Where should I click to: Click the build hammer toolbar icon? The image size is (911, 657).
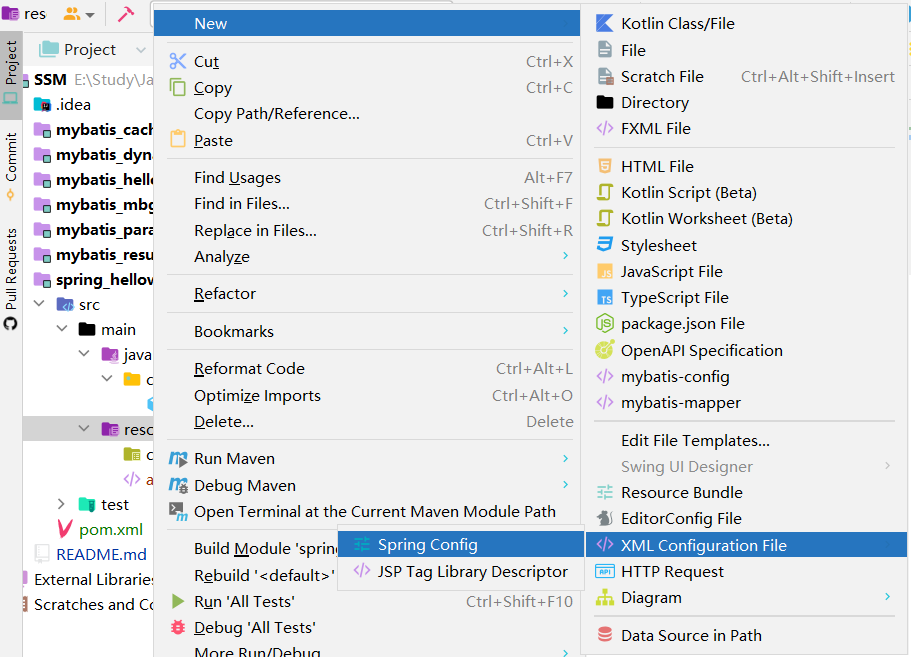[126, 14]
